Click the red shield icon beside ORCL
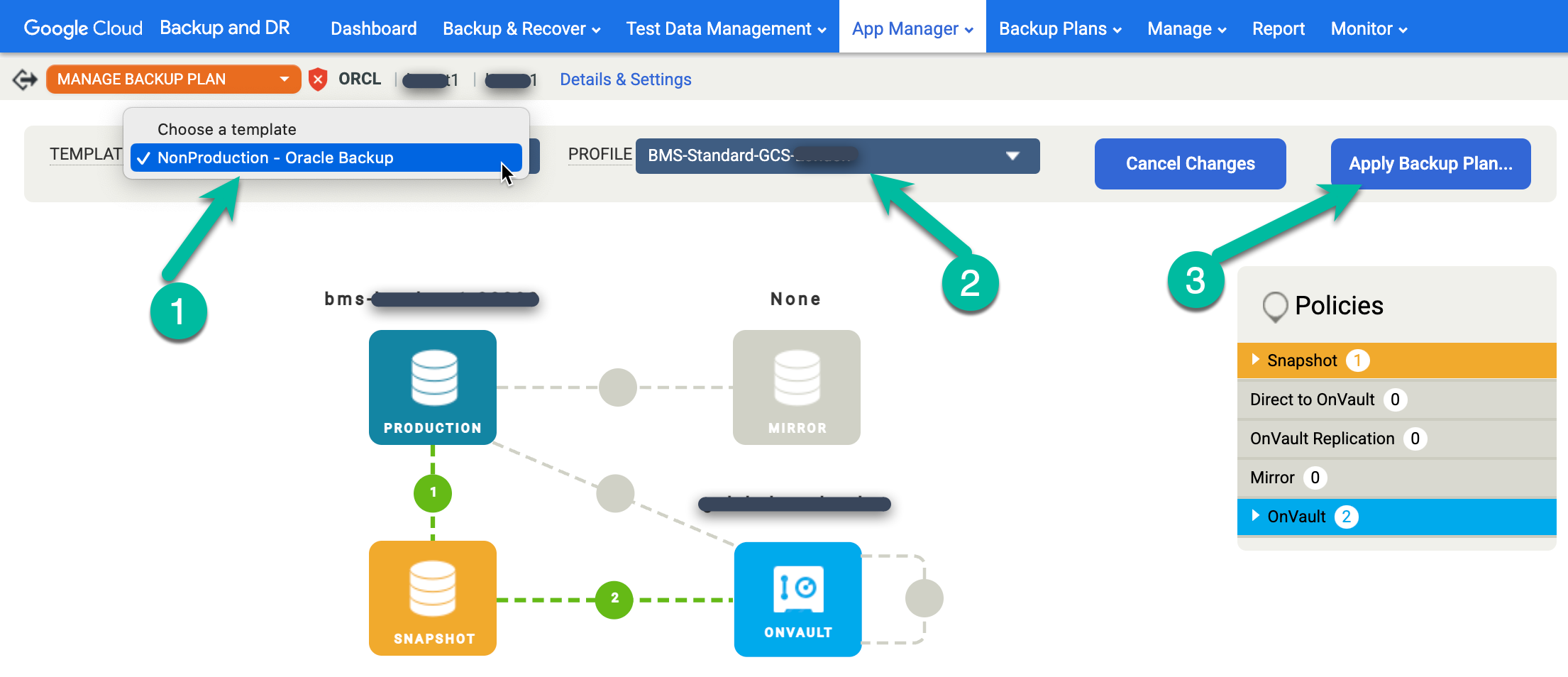1568x677 pixels. coord(318,79)
